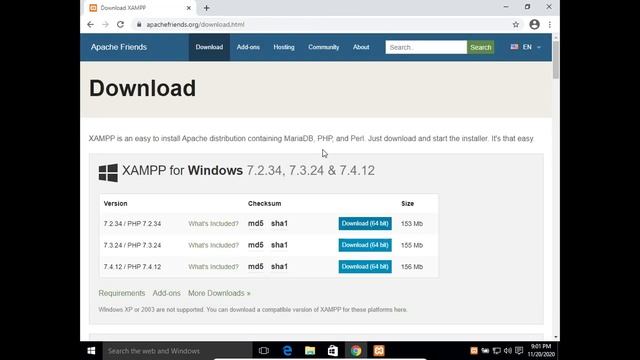
Task: Download XAMPP 7.3.24 64 bit
Action: pyautogui.click(x=365, y=245)
